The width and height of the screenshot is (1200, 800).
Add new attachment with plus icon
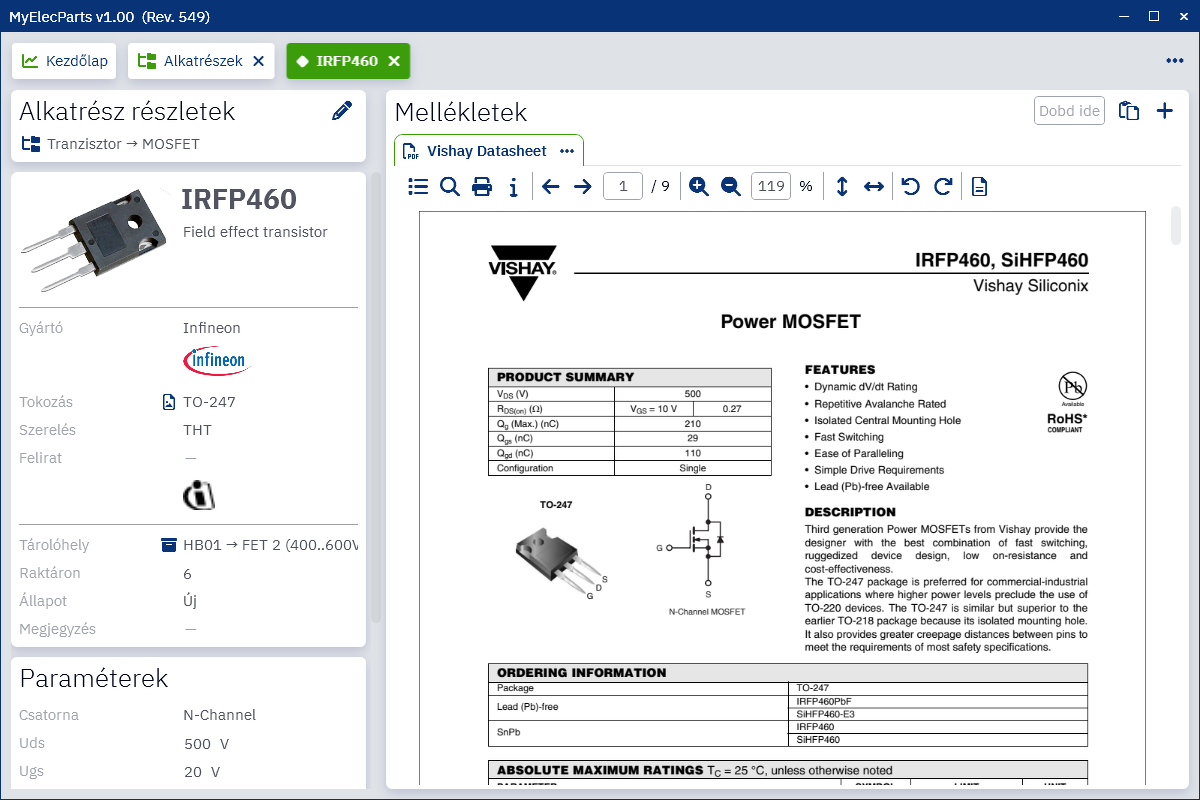pyautogui.click(x=1164, y=111)
